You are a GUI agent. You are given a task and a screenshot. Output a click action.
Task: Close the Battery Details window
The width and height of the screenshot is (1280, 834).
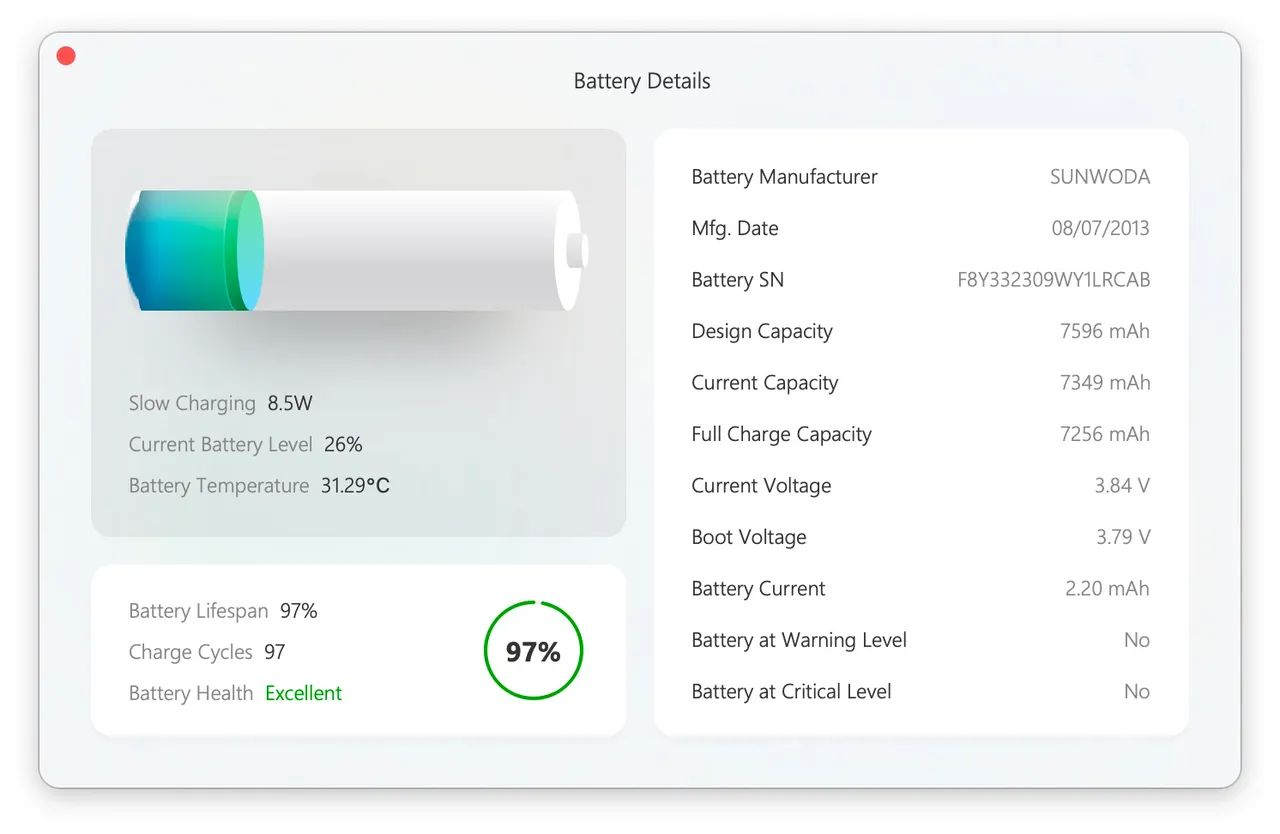66,56
